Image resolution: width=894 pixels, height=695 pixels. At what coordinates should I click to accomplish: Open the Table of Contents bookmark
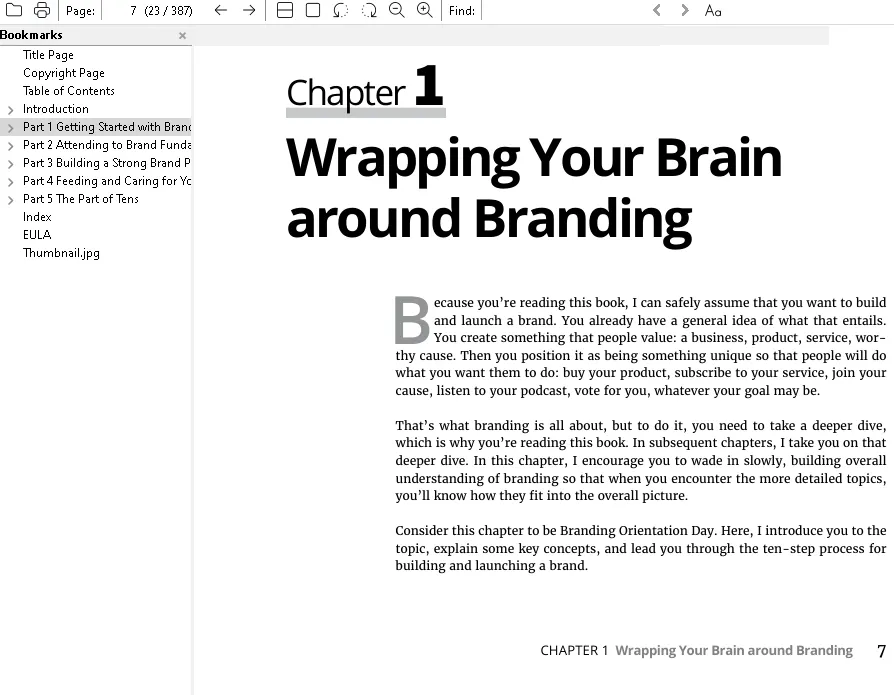point(69,91)
